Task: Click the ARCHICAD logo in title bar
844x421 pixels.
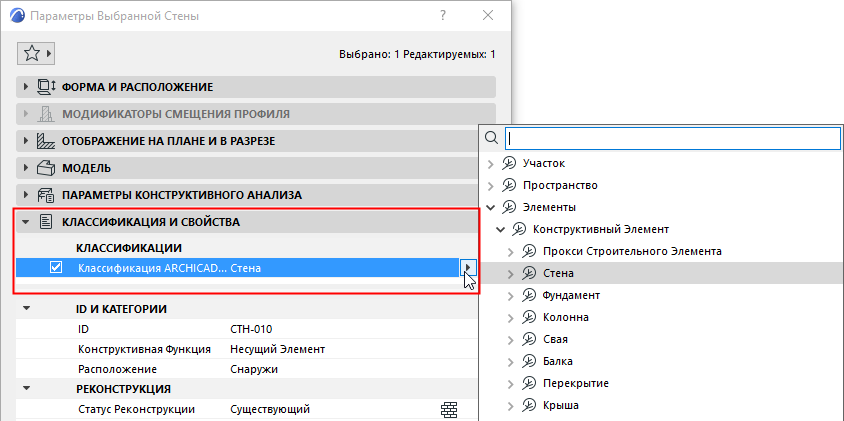Action: click(x=17, y=16)
